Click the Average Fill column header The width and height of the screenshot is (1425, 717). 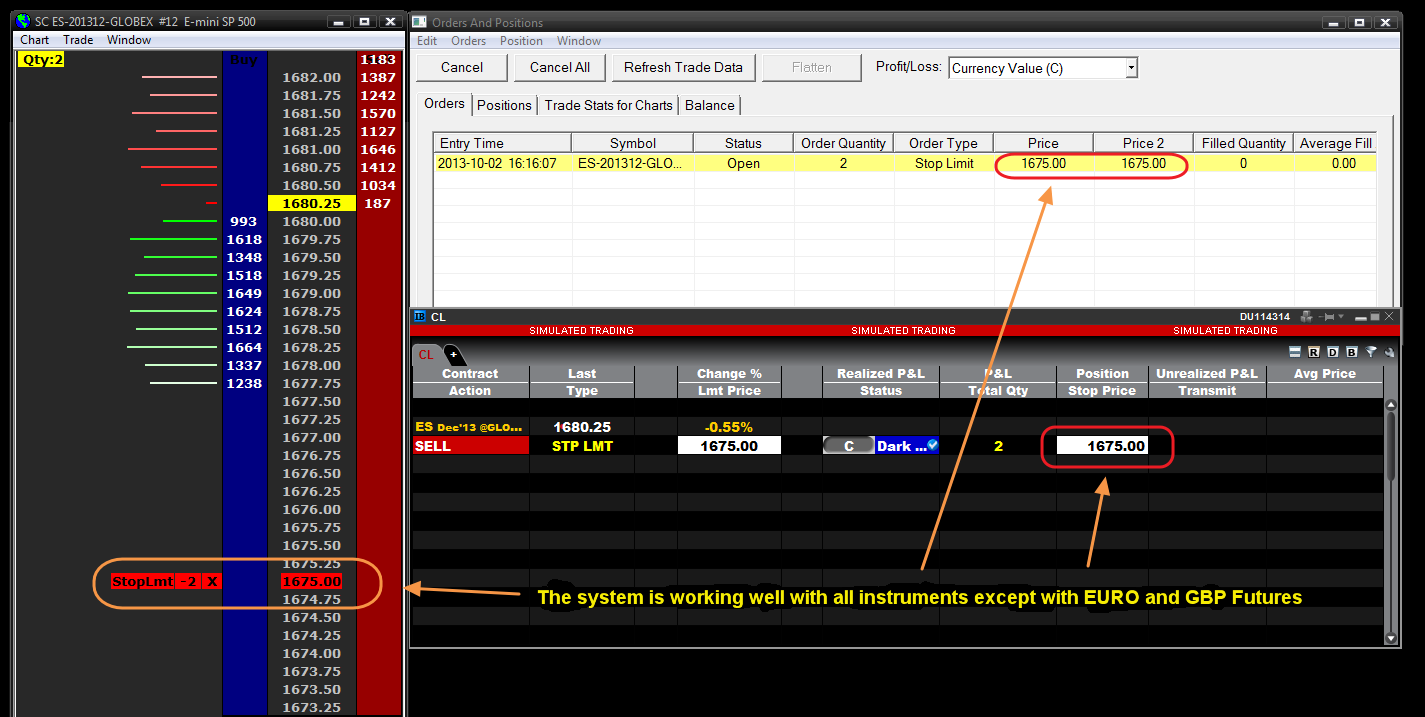coord(1335,143)
